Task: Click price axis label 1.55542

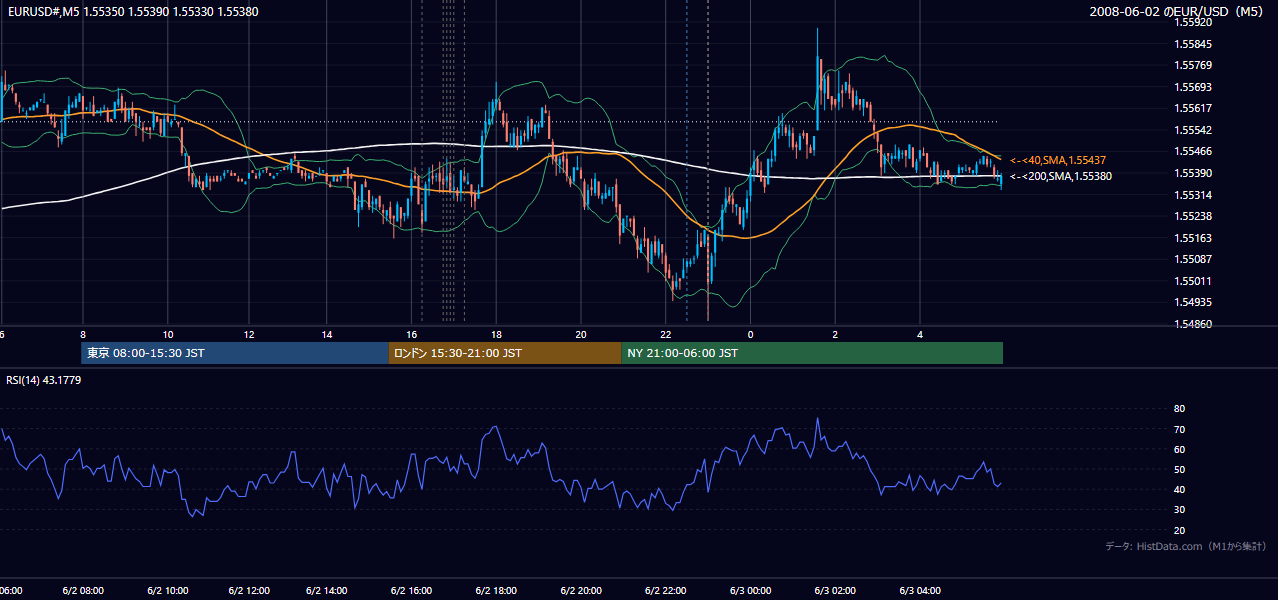Action: [1195, 130]
